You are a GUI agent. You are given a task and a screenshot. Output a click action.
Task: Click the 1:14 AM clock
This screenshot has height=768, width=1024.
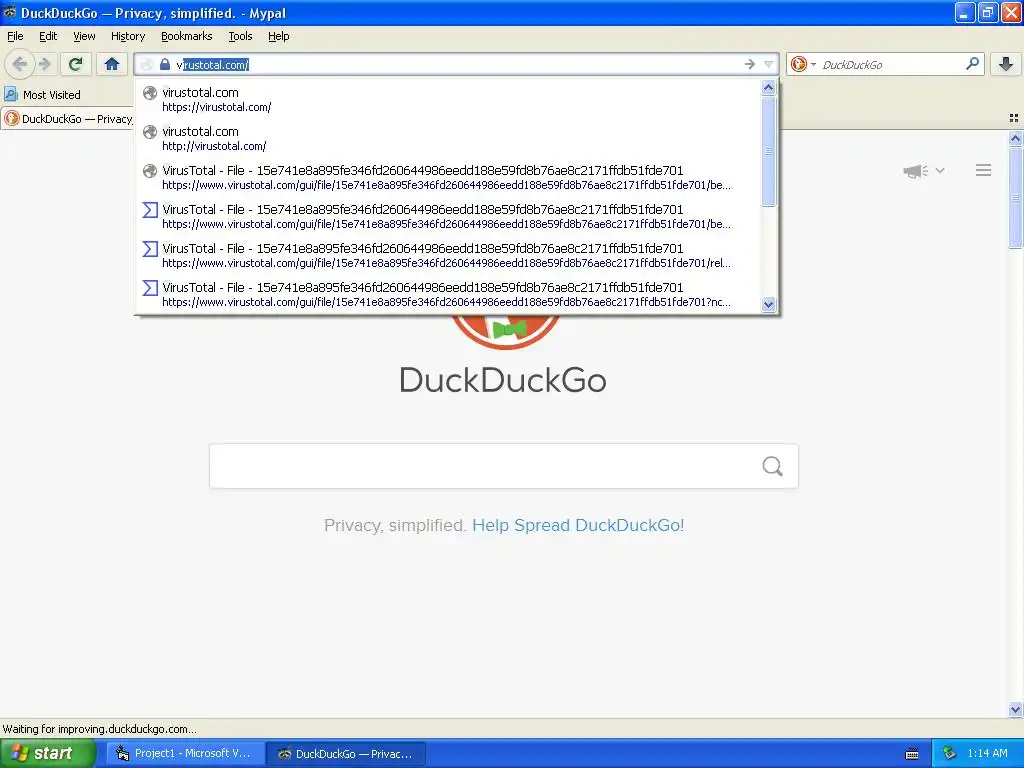coord(987,753)
